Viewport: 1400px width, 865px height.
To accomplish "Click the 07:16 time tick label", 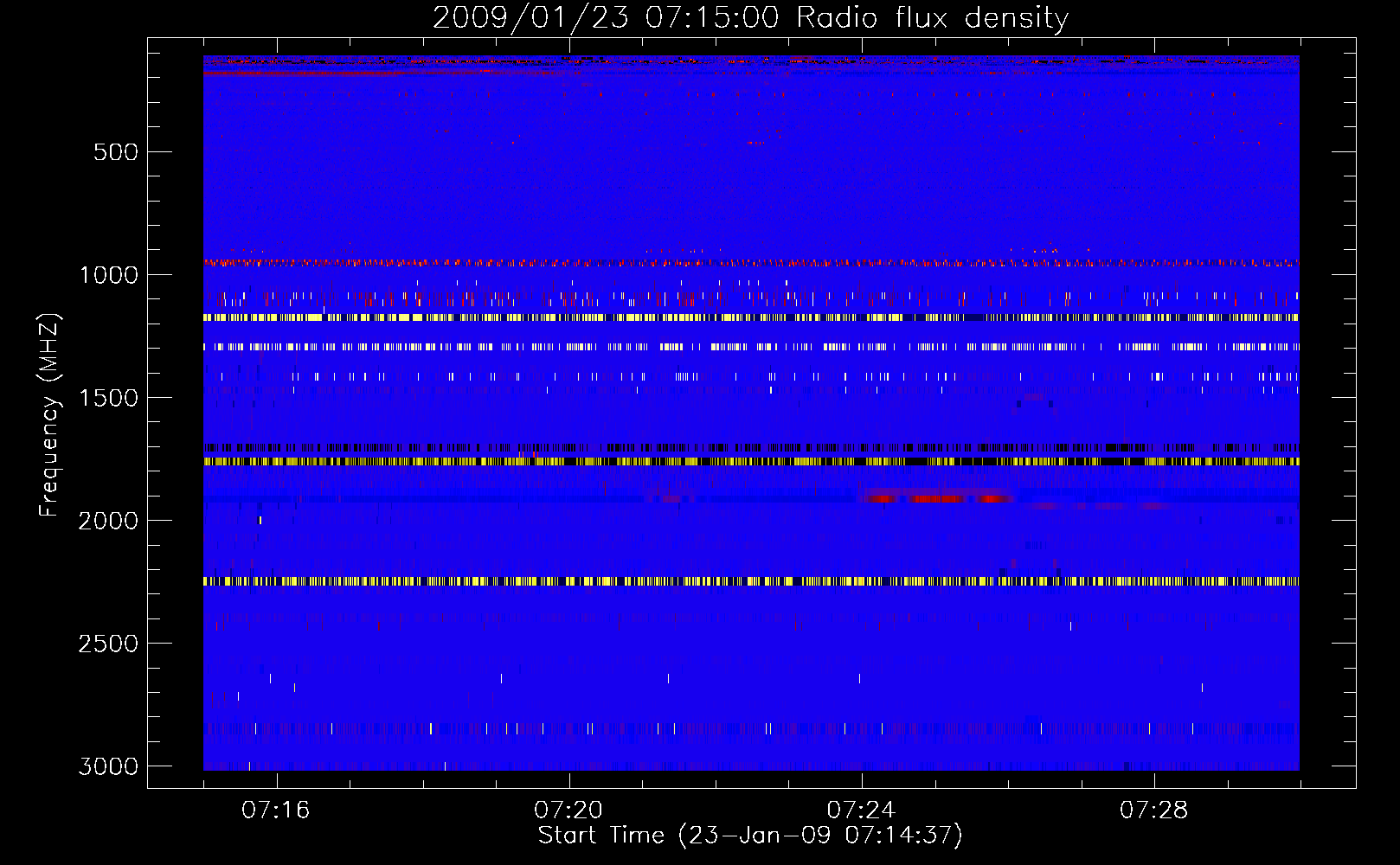I will coord(276,810).
